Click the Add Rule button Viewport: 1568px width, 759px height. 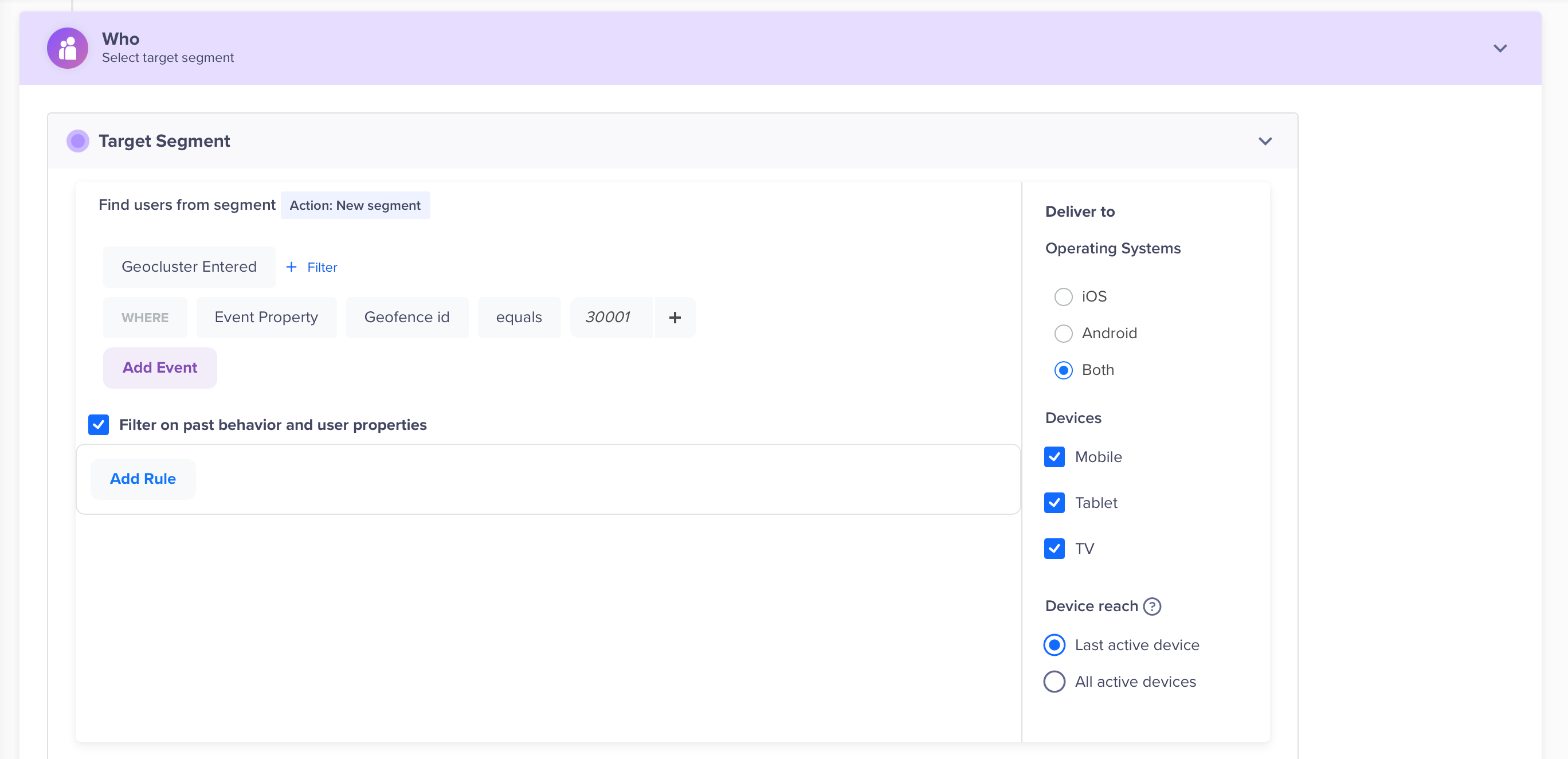pyautogui.click(x=143, y=479)
